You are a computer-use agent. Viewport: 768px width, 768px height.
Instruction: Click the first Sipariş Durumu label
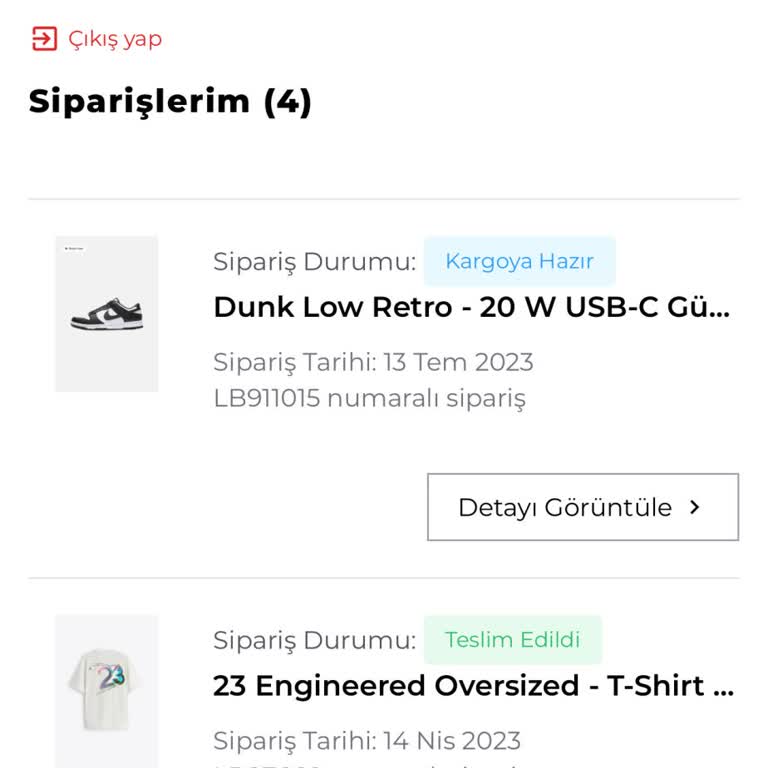(x=314, y=262)
